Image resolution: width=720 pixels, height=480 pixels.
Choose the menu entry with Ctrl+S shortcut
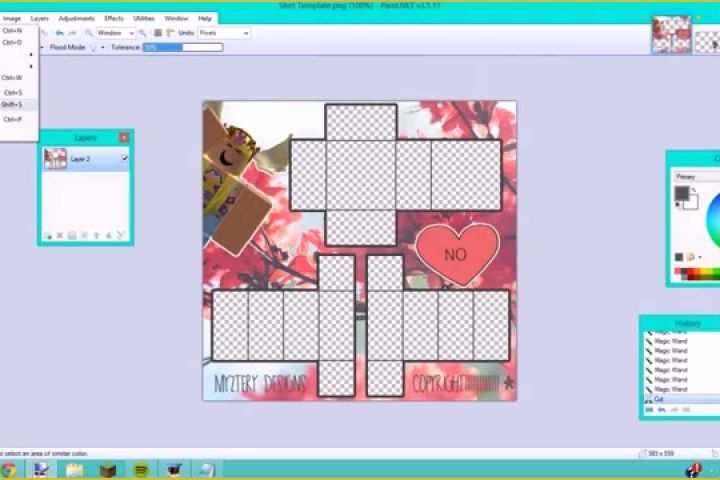coord(18,93)
